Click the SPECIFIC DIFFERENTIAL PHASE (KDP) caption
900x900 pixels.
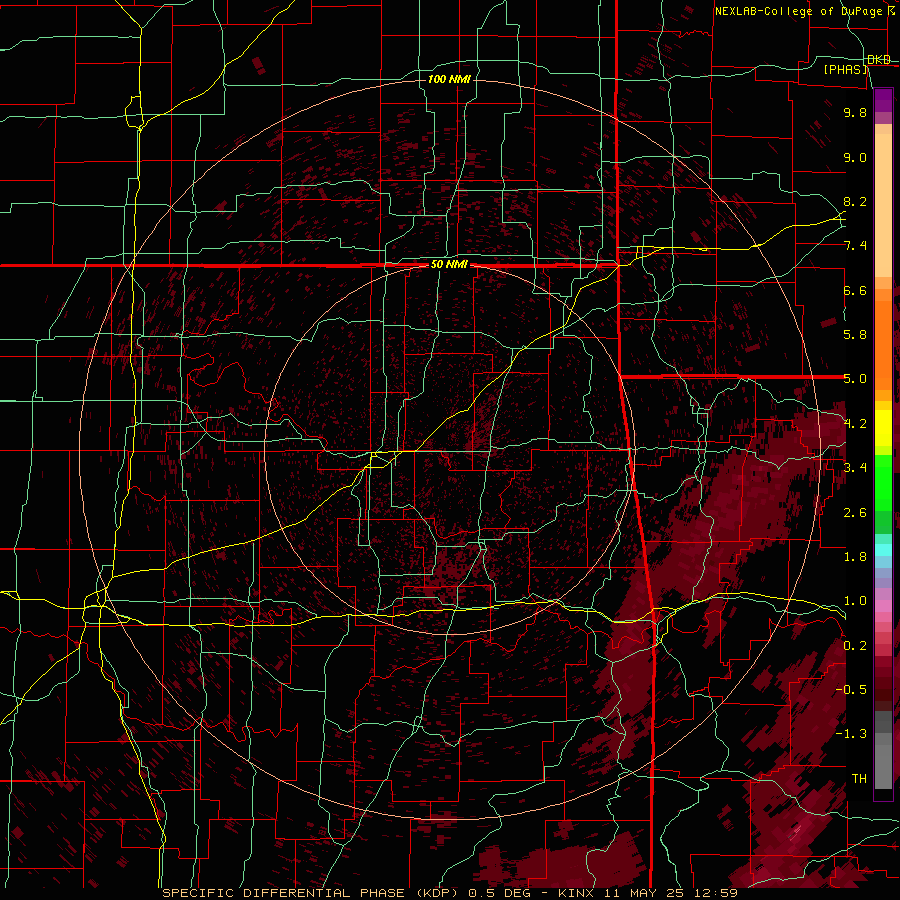pyautogui.click(x=312, y=893)
